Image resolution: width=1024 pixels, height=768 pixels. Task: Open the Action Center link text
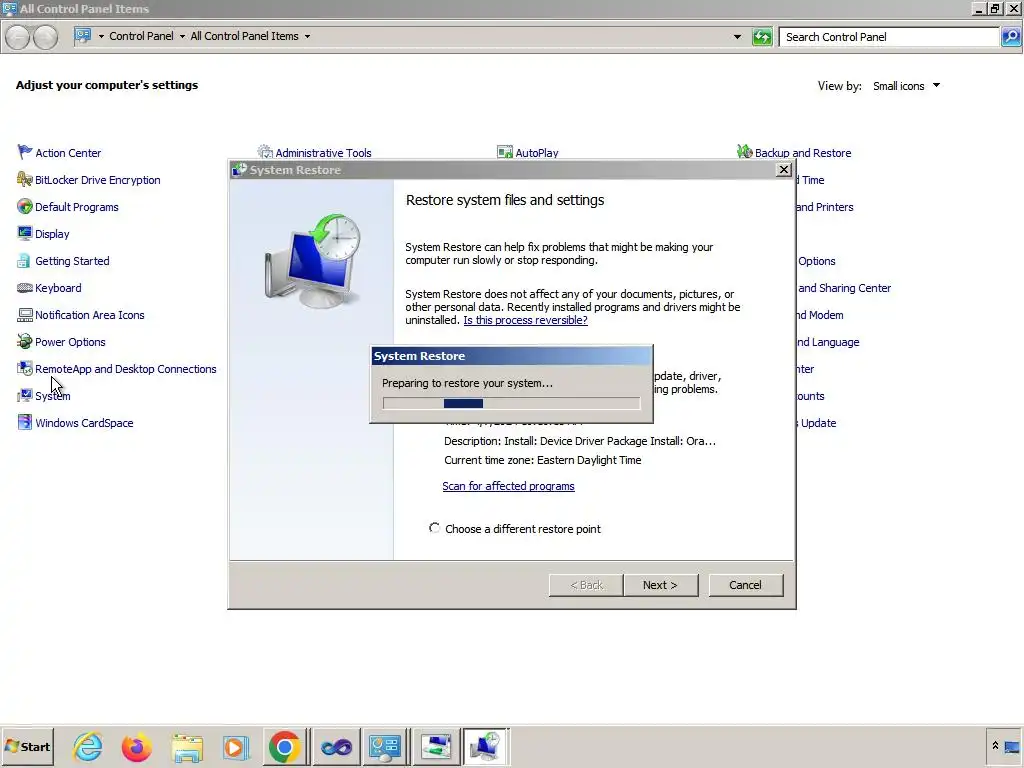click(x=68, y=153)
